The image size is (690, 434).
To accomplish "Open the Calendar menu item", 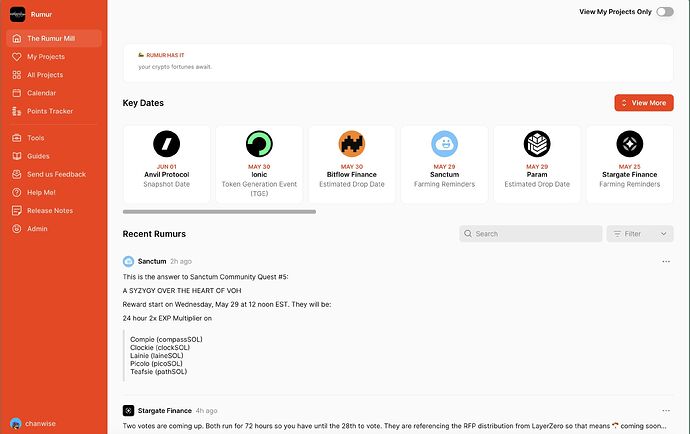I will [41, 93].
